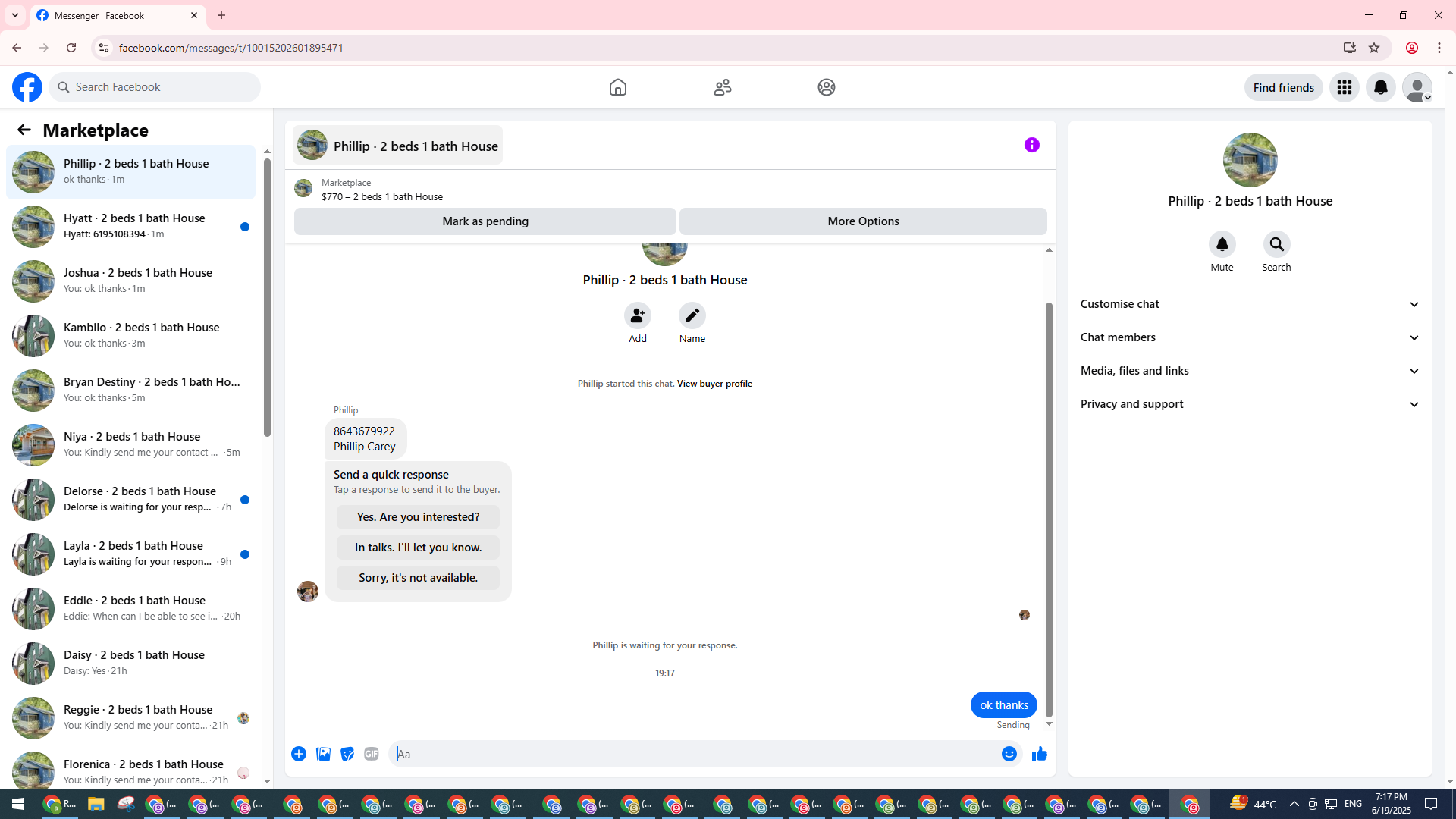Screen dimensions: 1456x819
Task: Open View buyer profile link
Action: pos(714,384)
